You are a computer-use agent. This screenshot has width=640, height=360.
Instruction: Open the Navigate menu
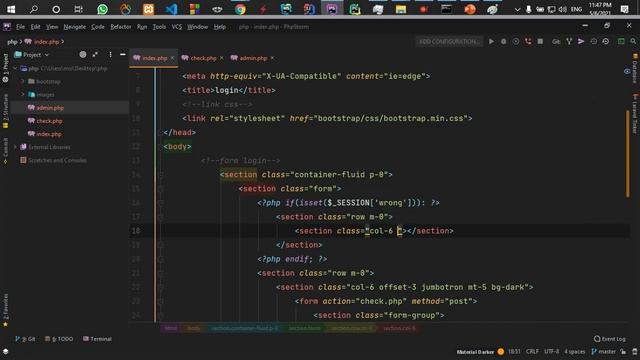pos(75,27)
